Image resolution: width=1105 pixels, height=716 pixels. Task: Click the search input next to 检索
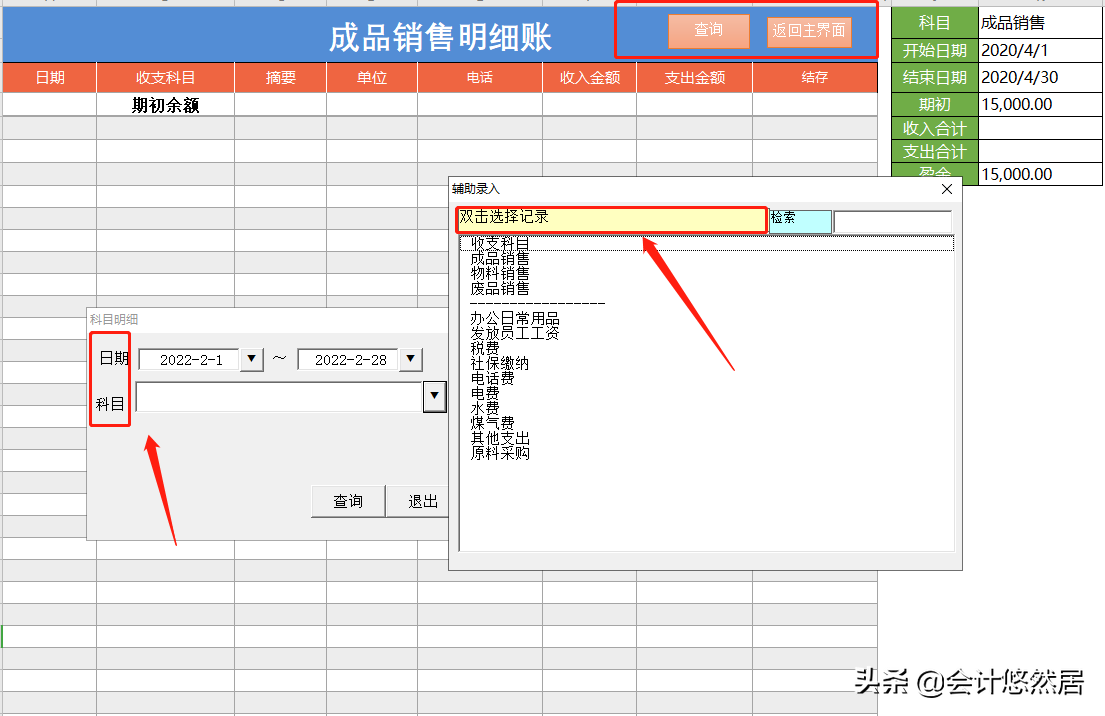point(893,221)
